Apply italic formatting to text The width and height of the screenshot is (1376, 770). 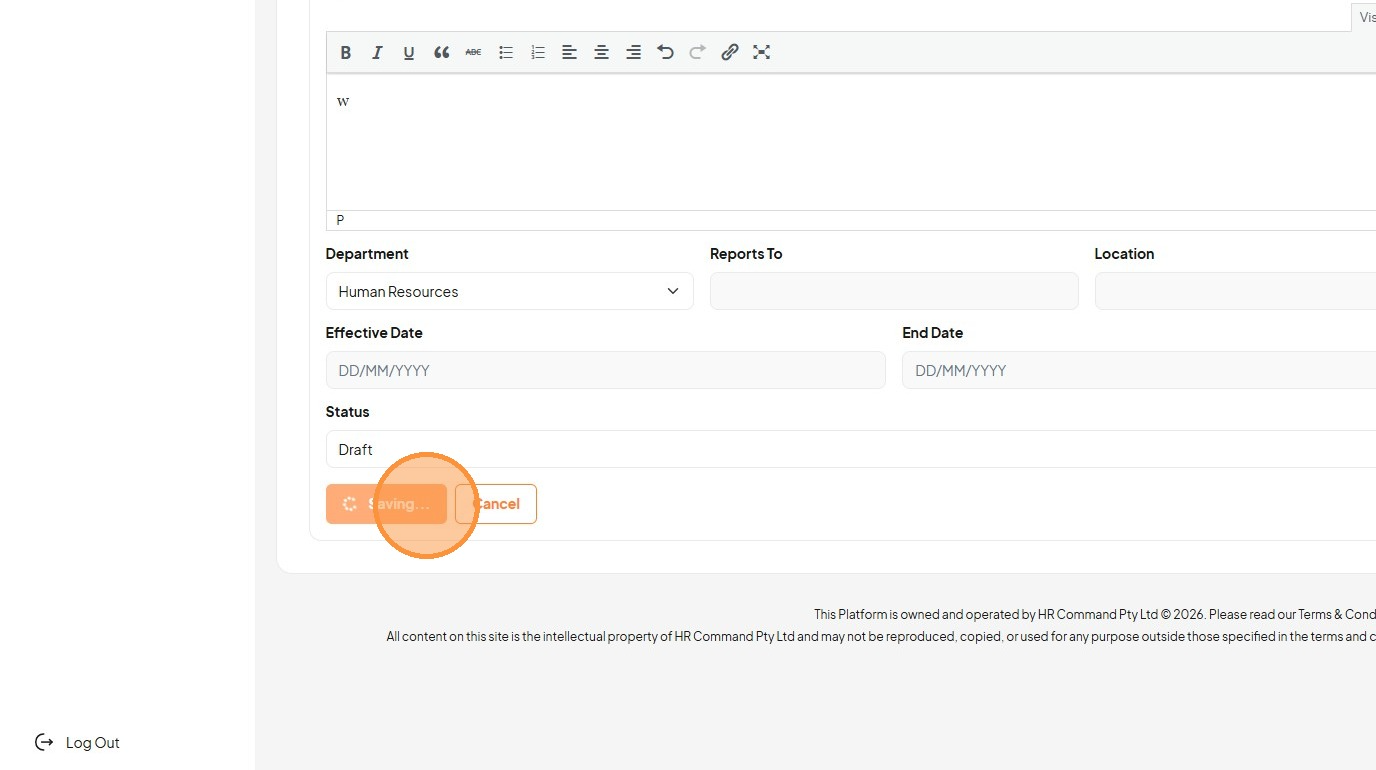pyautogui.click(x=377, y=53)
